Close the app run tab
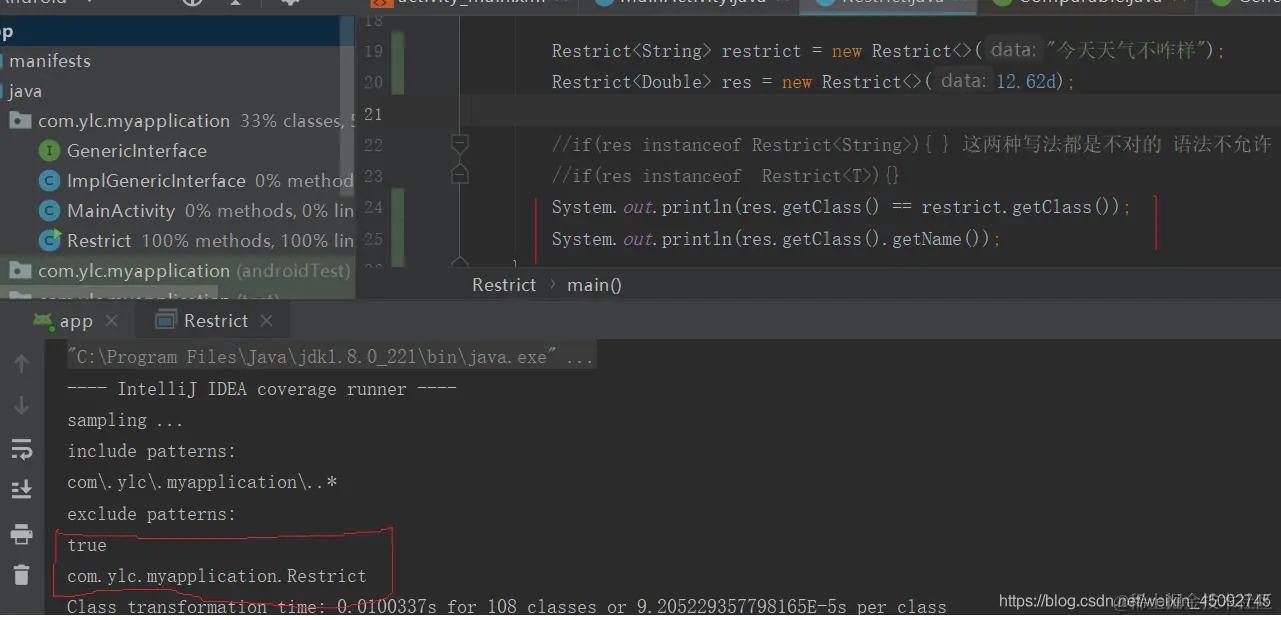This screenshot has width=1281, height=620. pyautogui.click(x=111, y=321)
